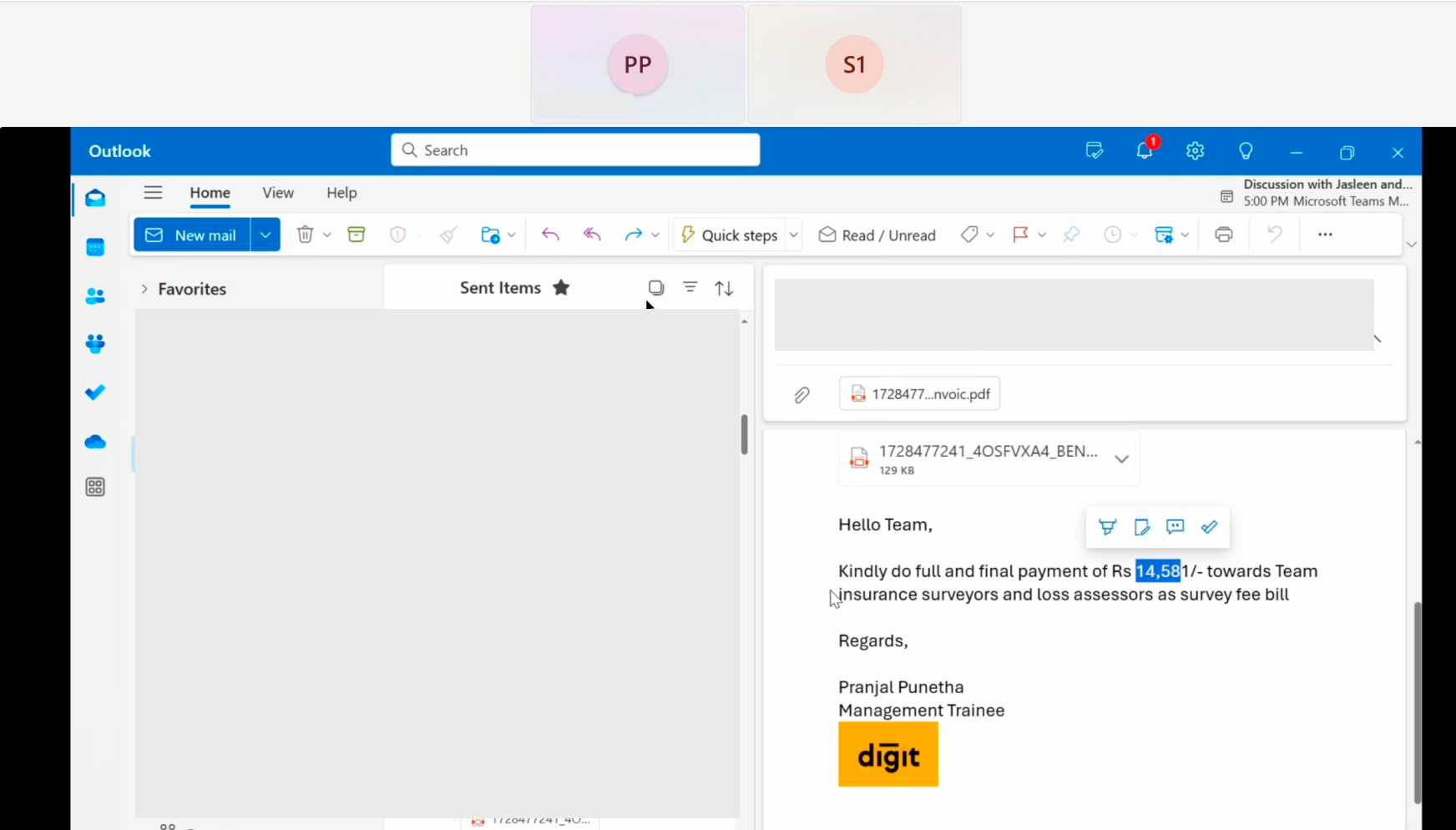Open the Sort order menu in message list
The height and width of the screenshot is (830, 1456).
(724, 288)
